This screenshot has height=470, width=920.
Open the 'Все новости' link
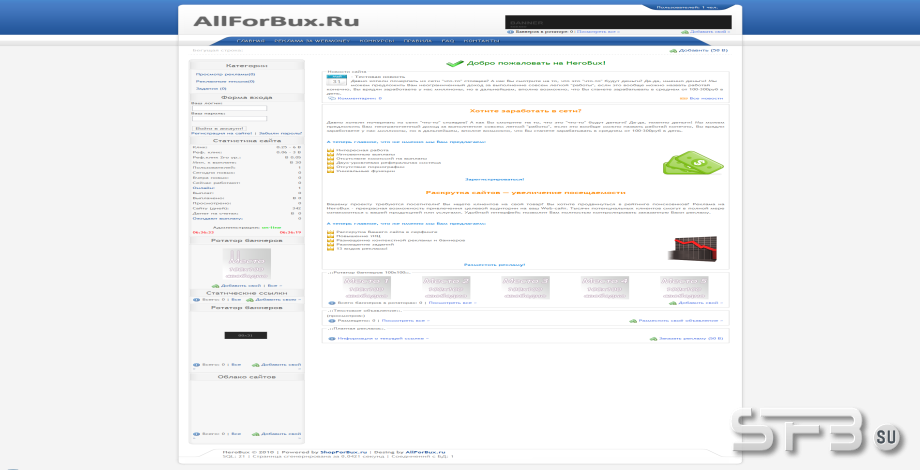(706, 99)
